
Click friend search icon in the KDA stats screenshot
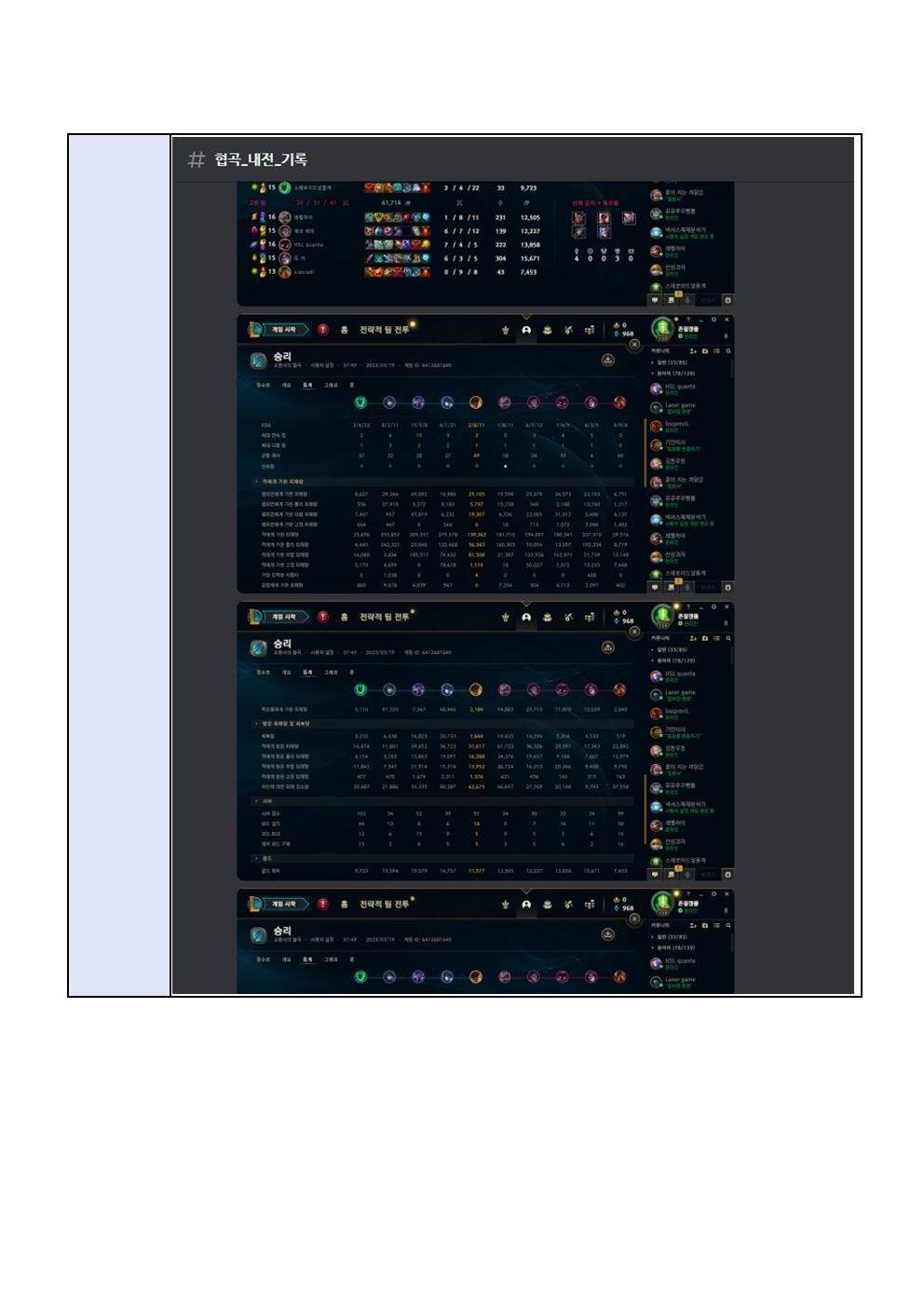click(728, 351)
